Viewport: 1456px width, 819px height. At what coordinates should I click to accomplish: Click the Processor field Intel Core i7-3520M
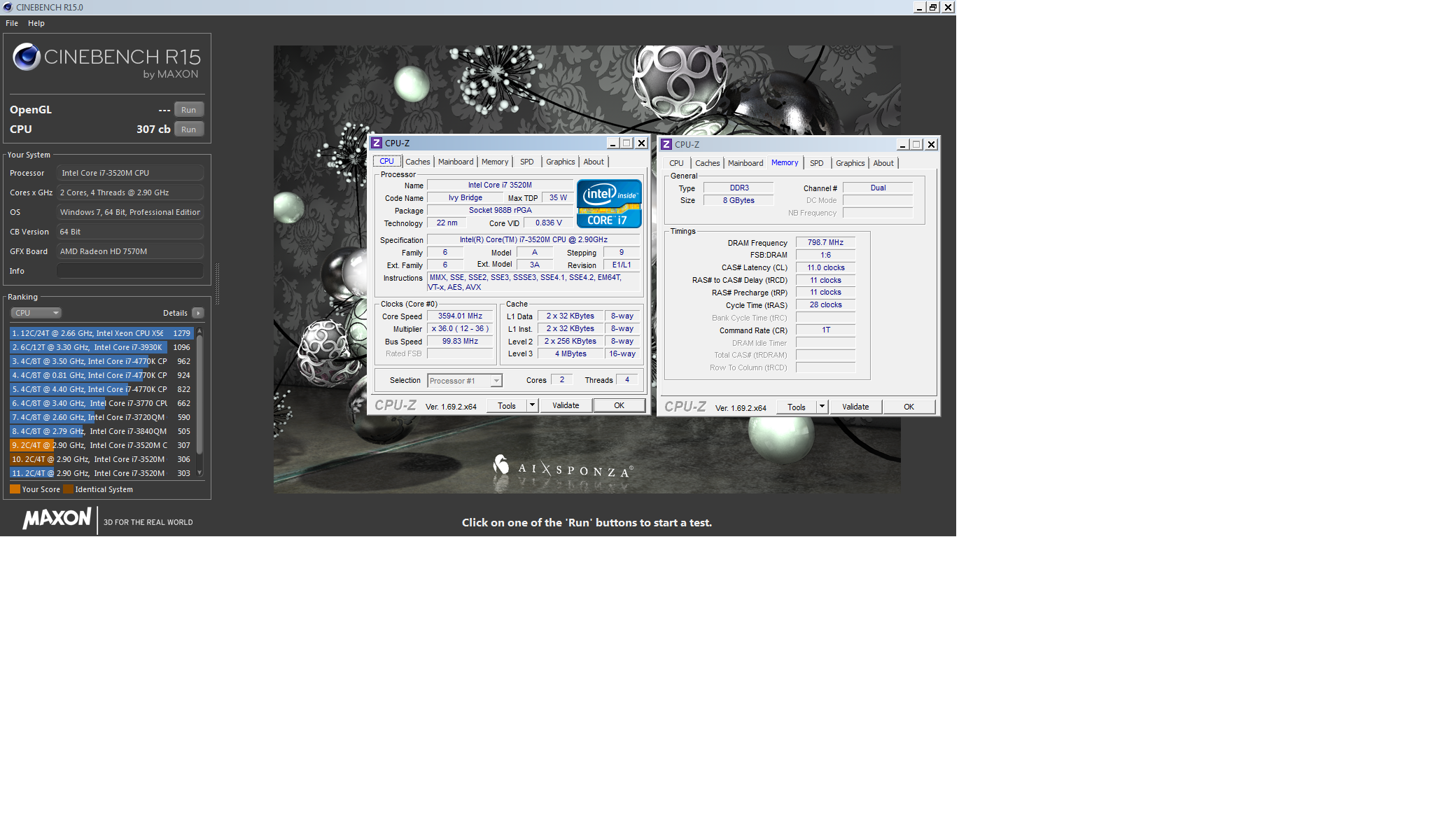tap(130, 173)
